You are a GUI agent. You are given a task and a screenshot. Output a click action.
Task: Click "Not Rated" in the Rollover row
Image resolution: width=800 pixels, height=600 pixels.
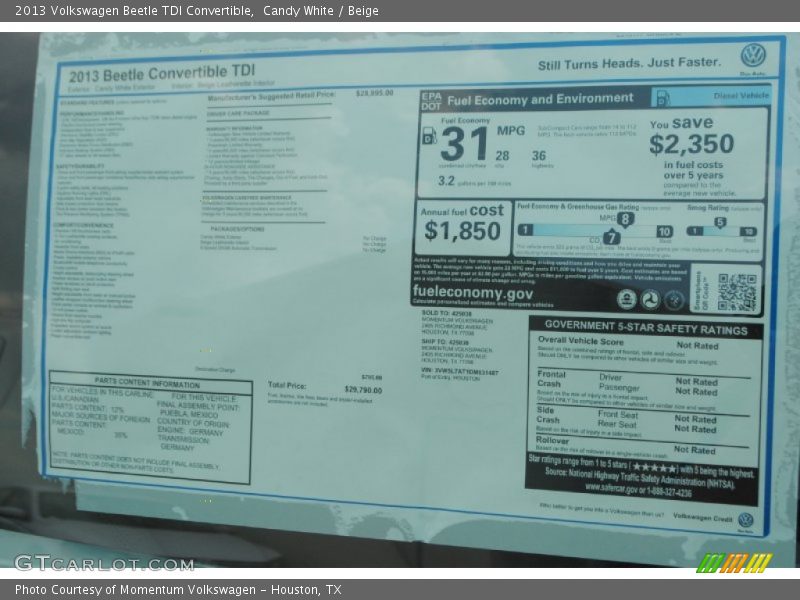(694, 450)
